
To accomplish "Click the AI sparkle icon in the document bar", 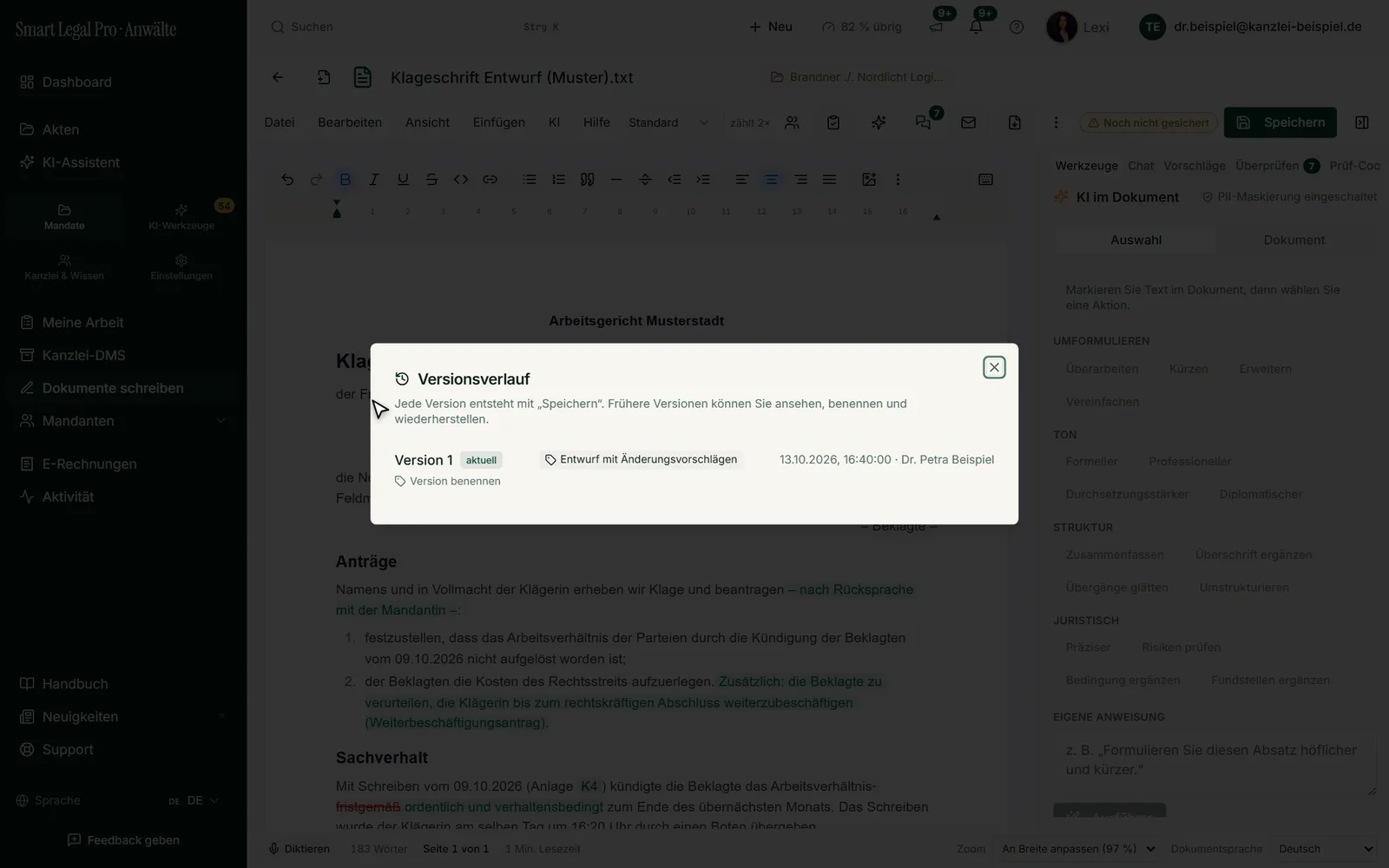I will click(x=879, y=122).
